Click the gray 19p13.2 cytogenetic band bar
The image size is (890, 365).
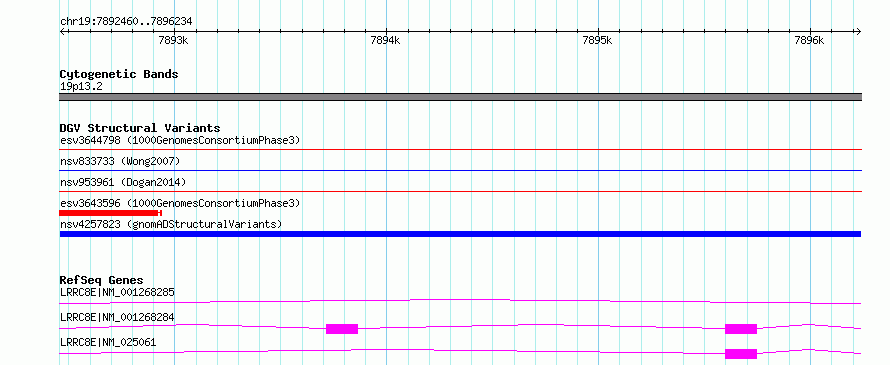point(460,97)
